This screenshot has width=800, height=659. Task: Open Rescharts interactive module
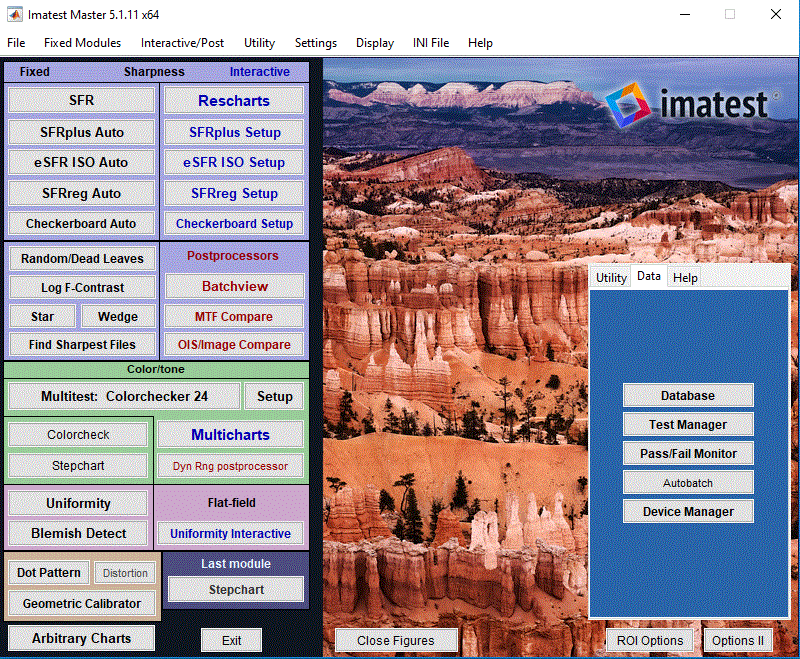pyautogui.click(x=234, y=101)
